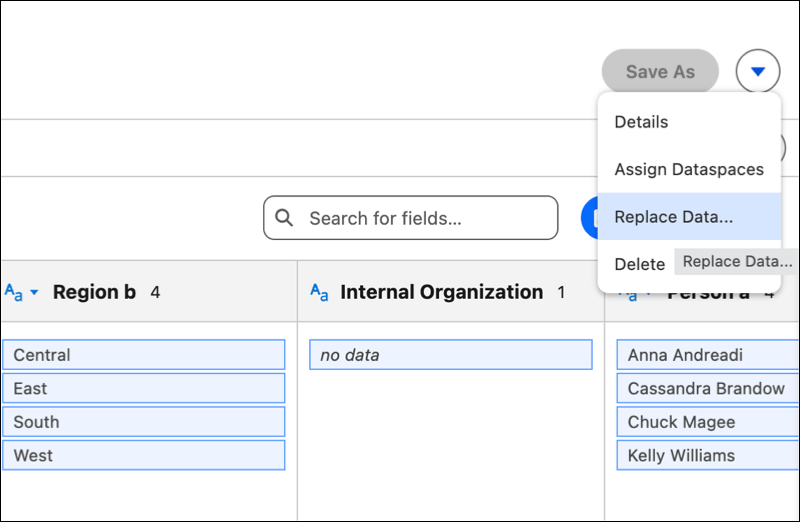Focus the Search for fields input
The height and width of the screenshot is (522, 800).
[411, 218]
